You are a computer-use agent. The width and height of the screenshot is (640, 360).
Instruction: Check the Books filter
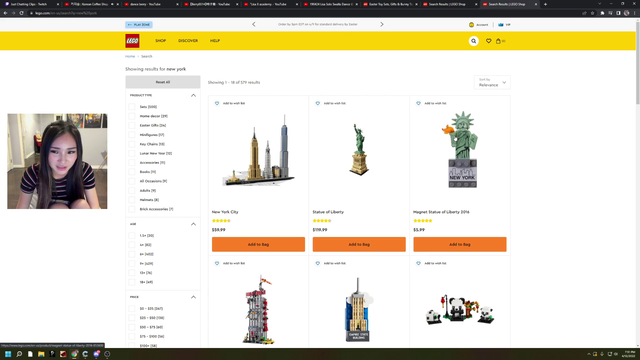point(132,172)
